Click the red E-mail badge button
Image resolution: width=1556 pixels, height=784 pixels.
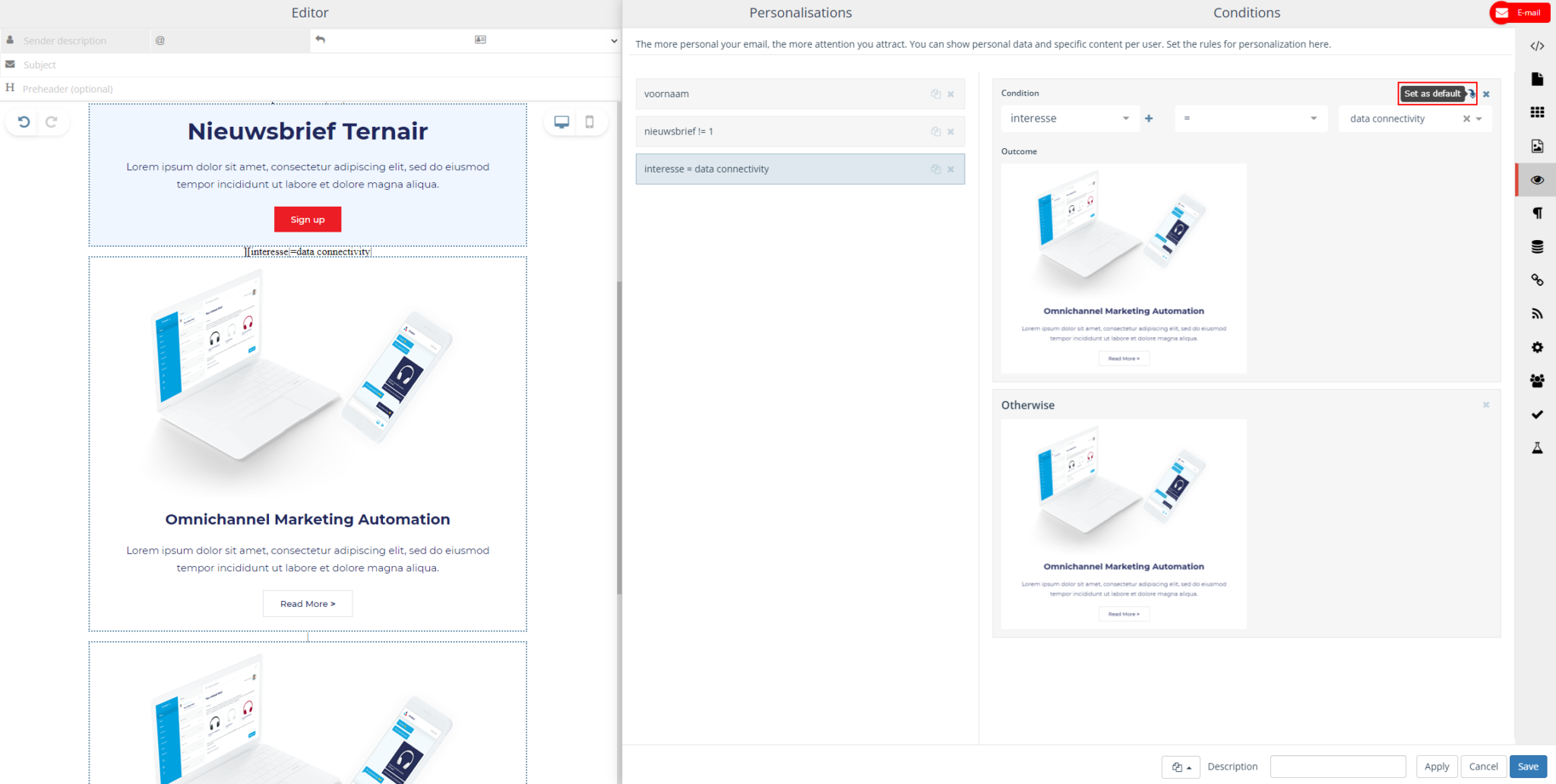[1520, 13]
